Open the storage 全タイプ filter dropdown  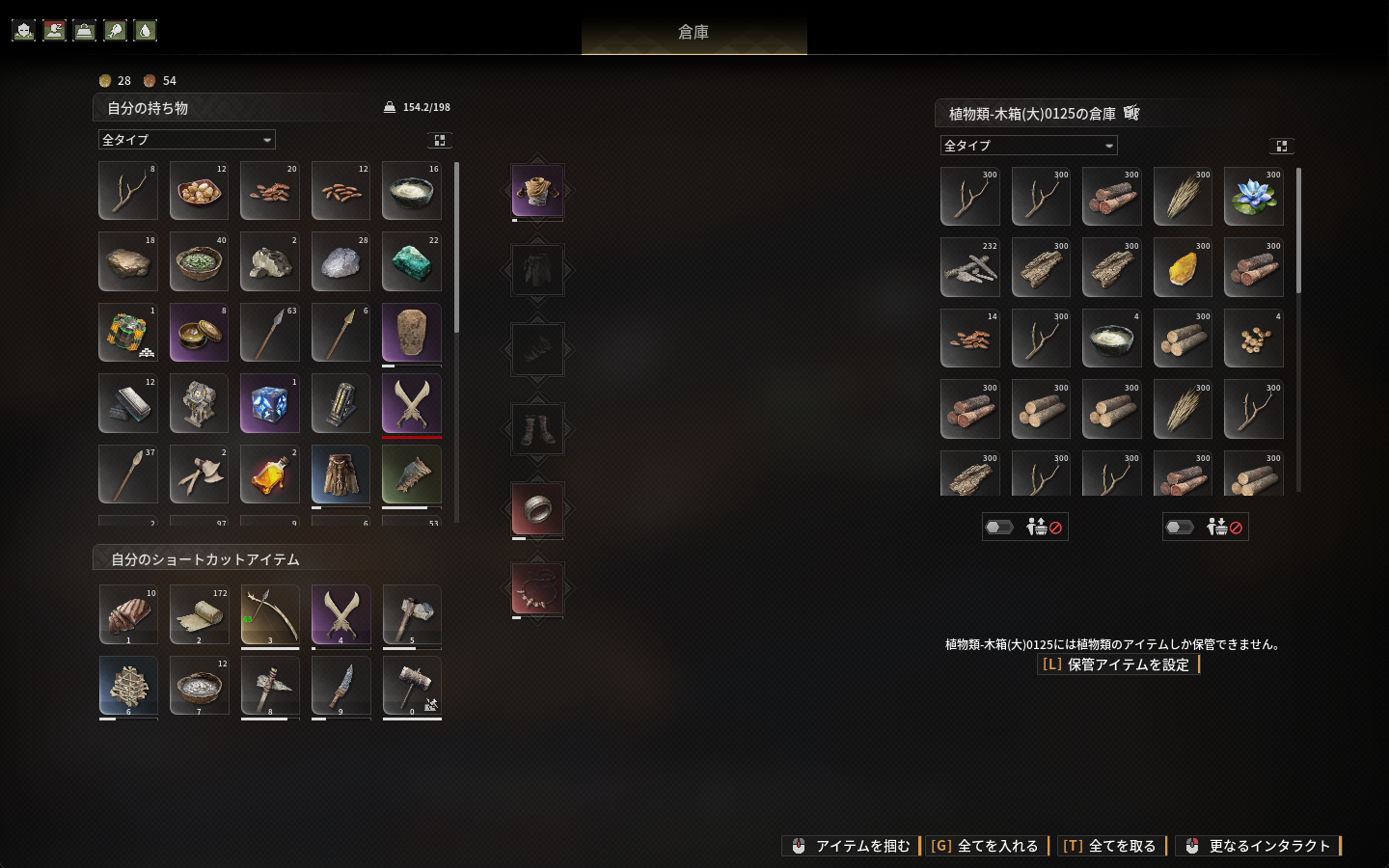[1029, 146]
